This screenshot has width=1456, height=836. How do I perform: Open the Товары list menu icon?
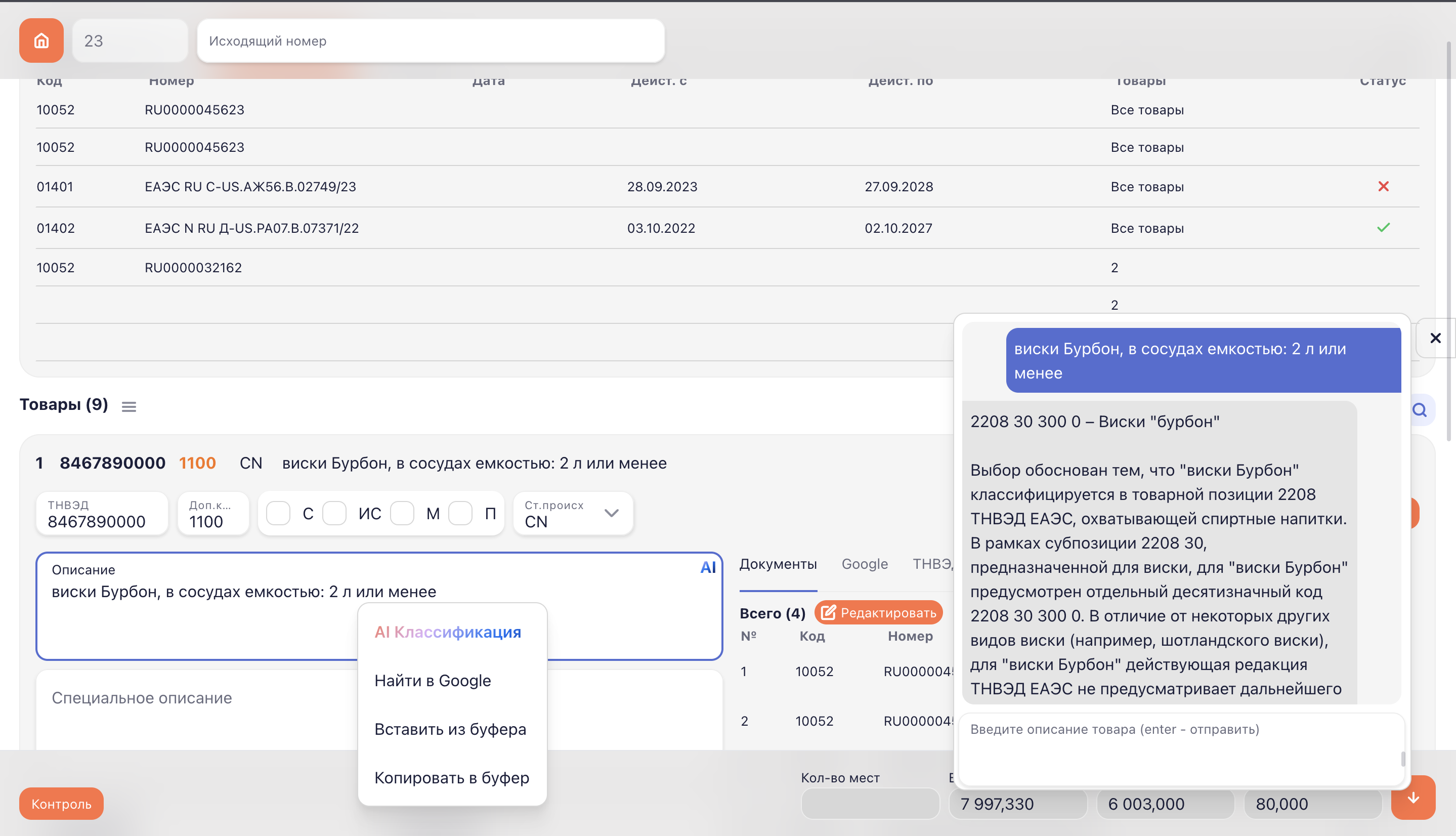(129, 406)
